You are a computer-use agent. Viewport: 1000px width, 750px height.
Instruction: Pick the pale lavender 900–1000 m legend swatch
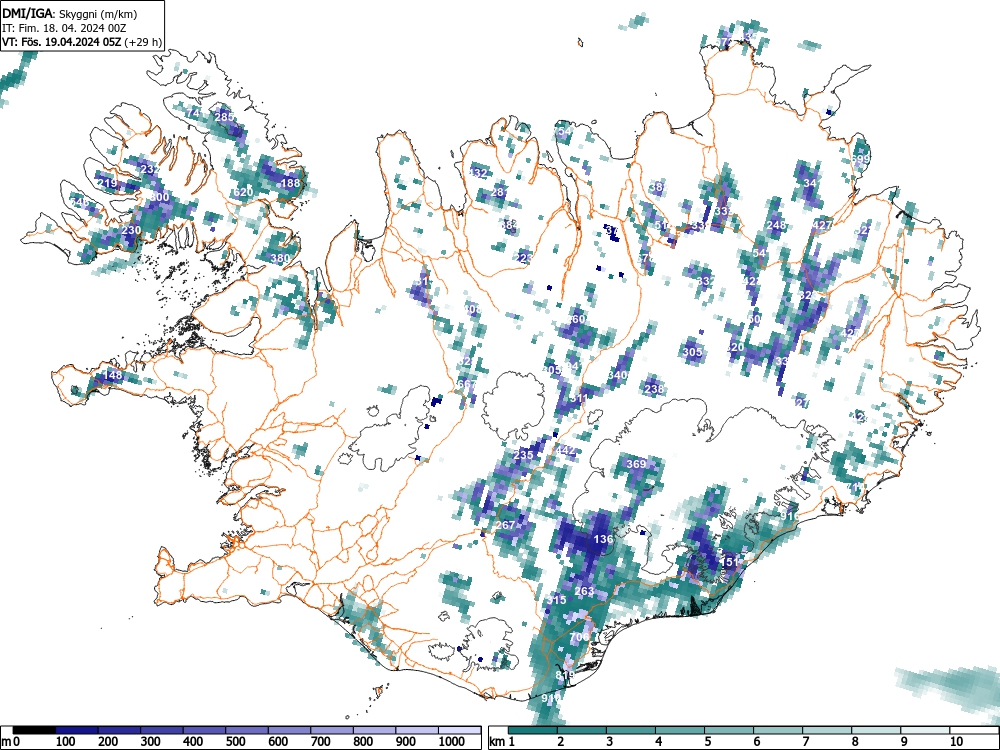[417, 730]
